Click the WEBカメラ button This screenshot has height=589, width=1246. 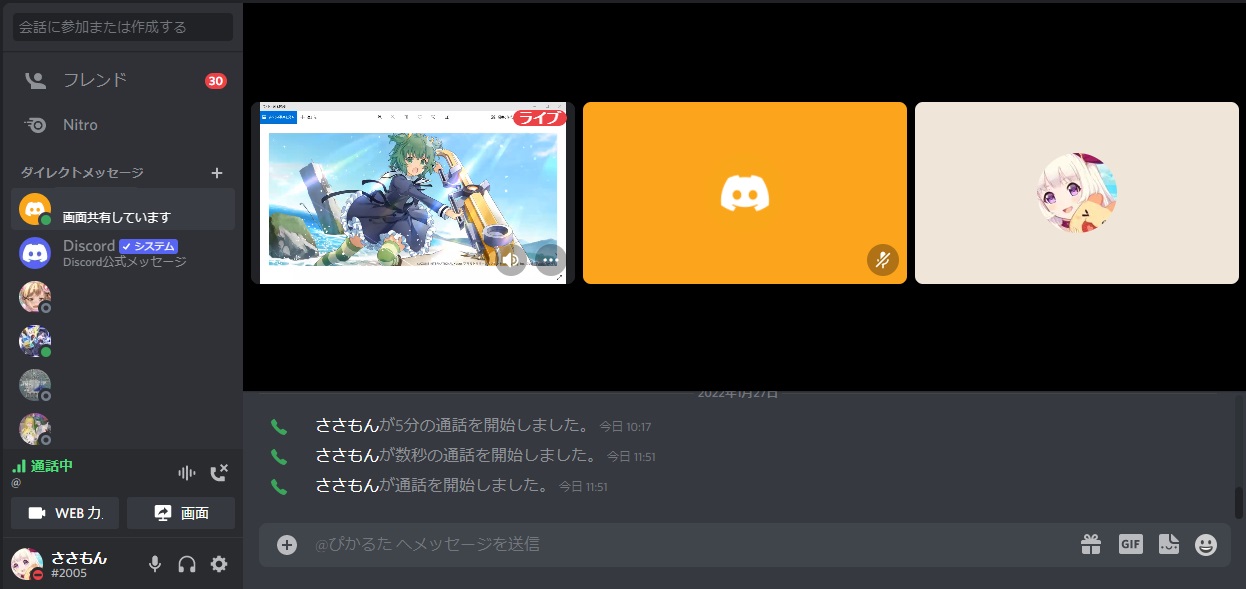pyautogui.click(x=65, y=513)
